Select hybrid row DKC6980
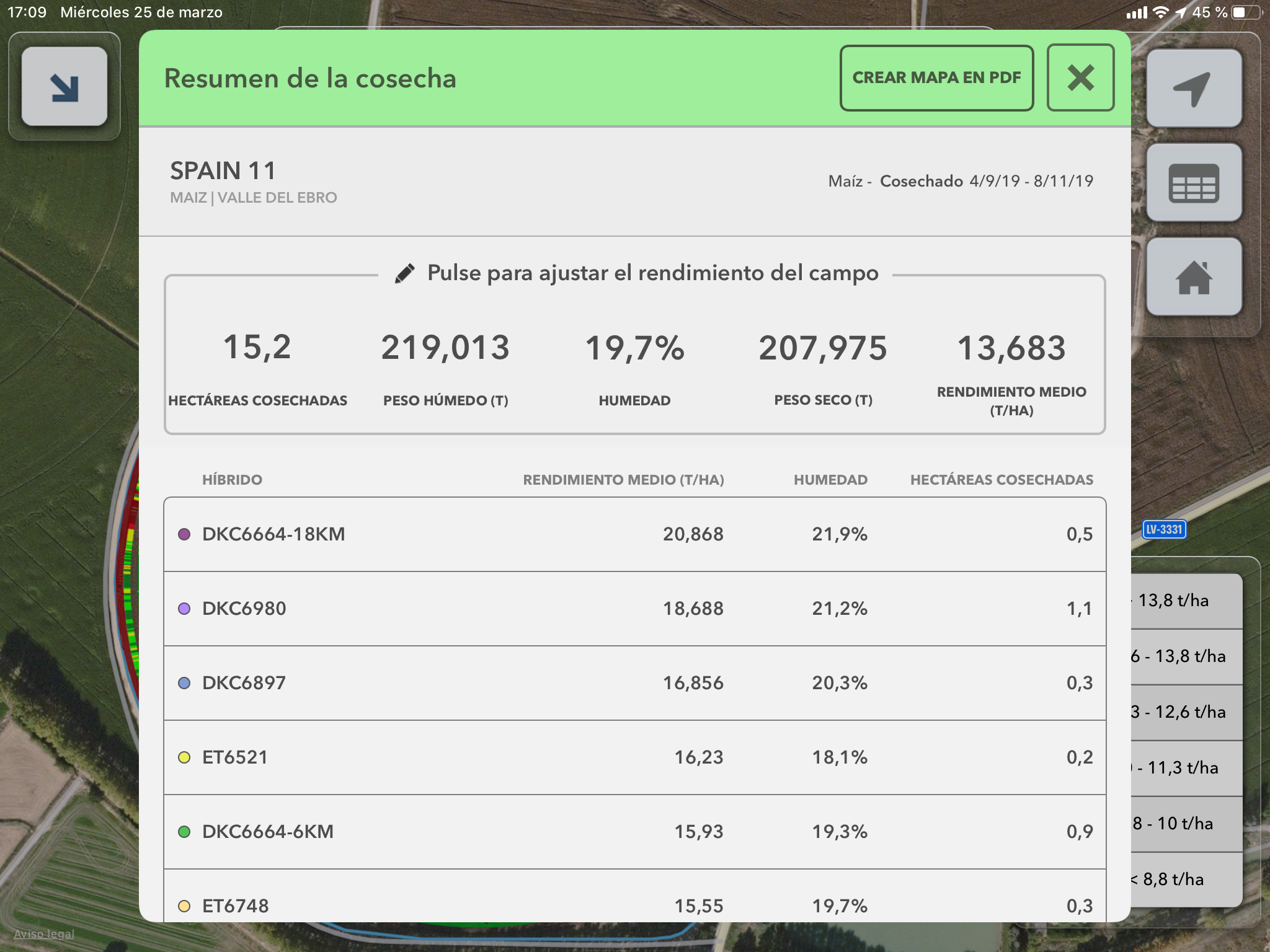The image size is (1270, 952). (635, 609)
